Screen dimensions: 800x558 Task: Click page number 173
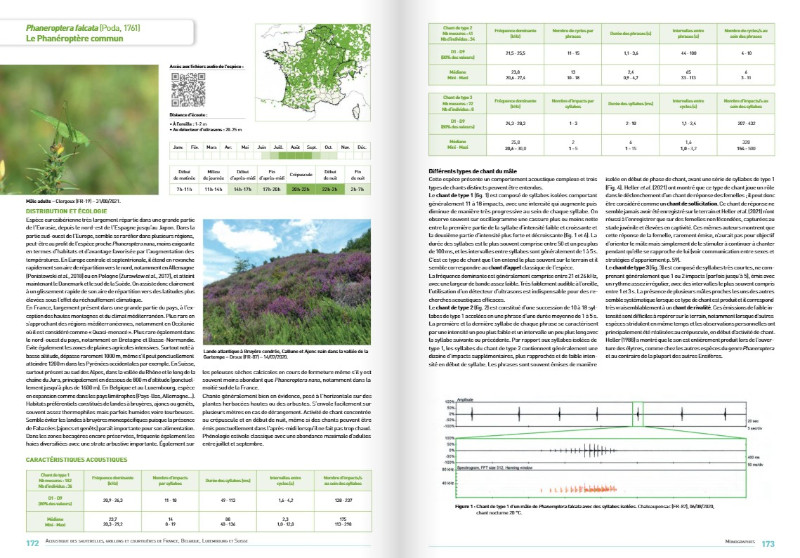(x=769, y=544)
